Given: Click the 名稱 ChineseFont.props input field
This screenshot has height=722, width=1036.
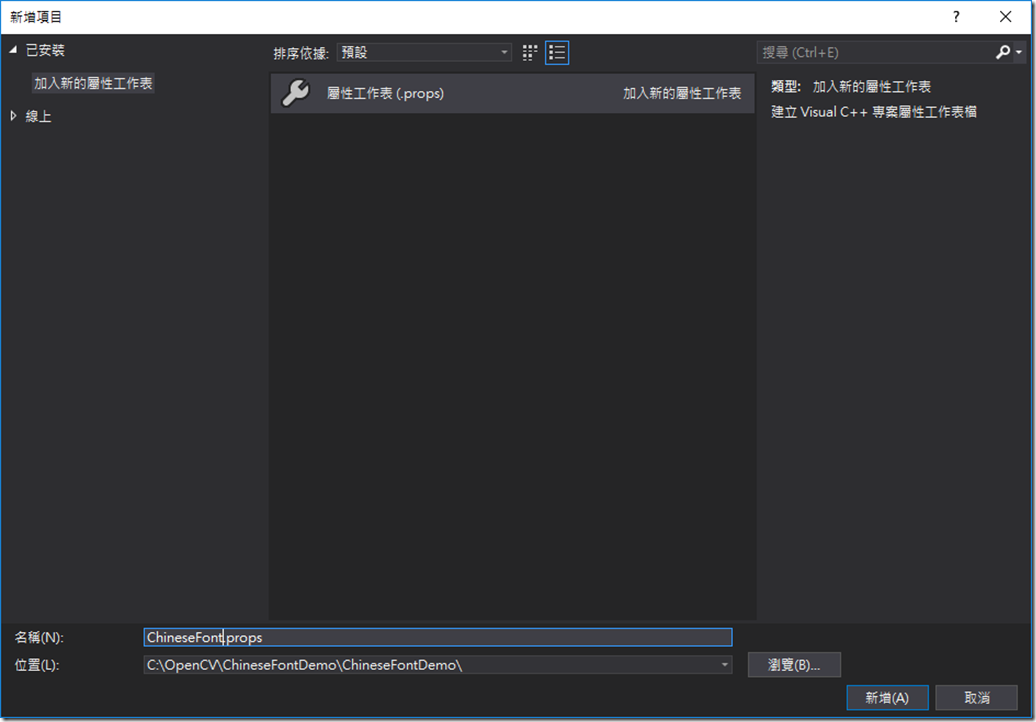Looking at the screenshot, I should pyautogui.click(x=437, y=637).
